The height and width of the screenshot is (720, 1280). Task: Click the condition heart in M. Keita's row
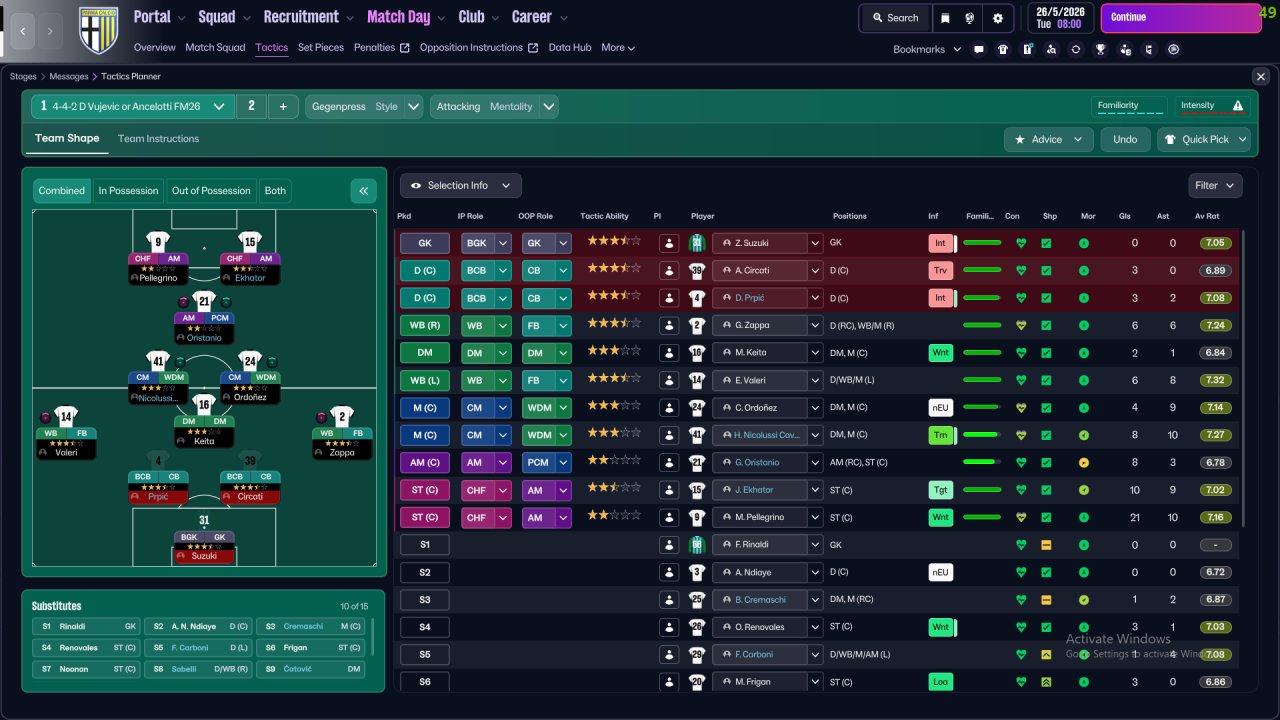[1021, 353]
